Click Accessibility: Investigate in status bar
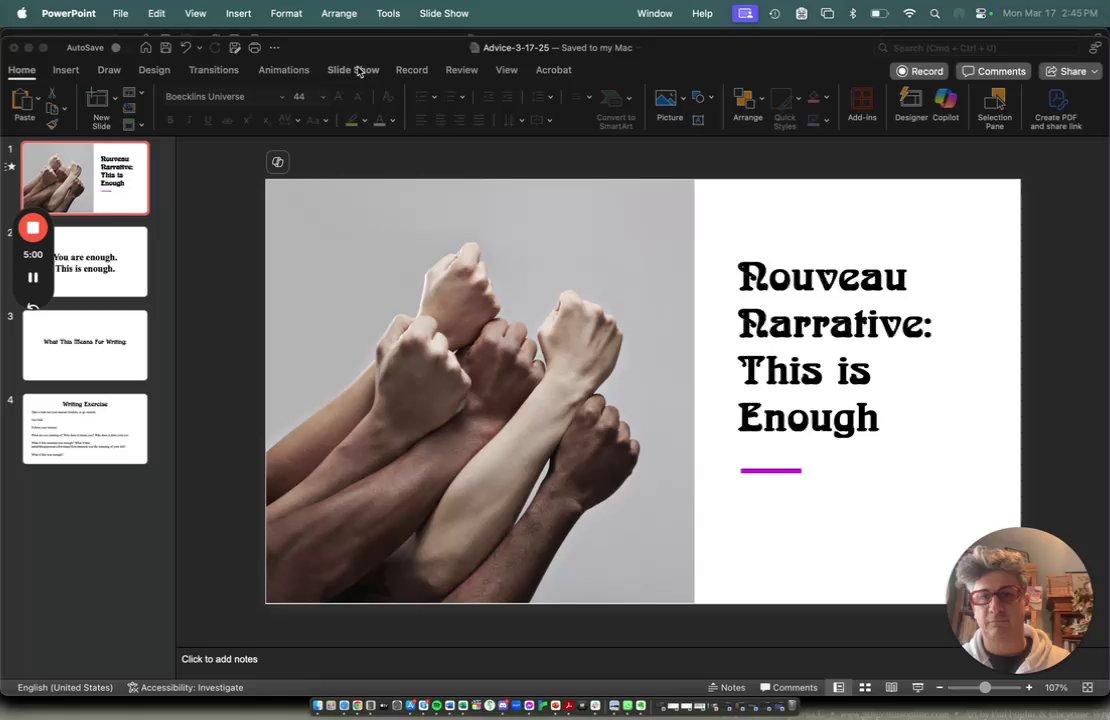The height and width of the screenshot is (720, 1110). point(185,688)
